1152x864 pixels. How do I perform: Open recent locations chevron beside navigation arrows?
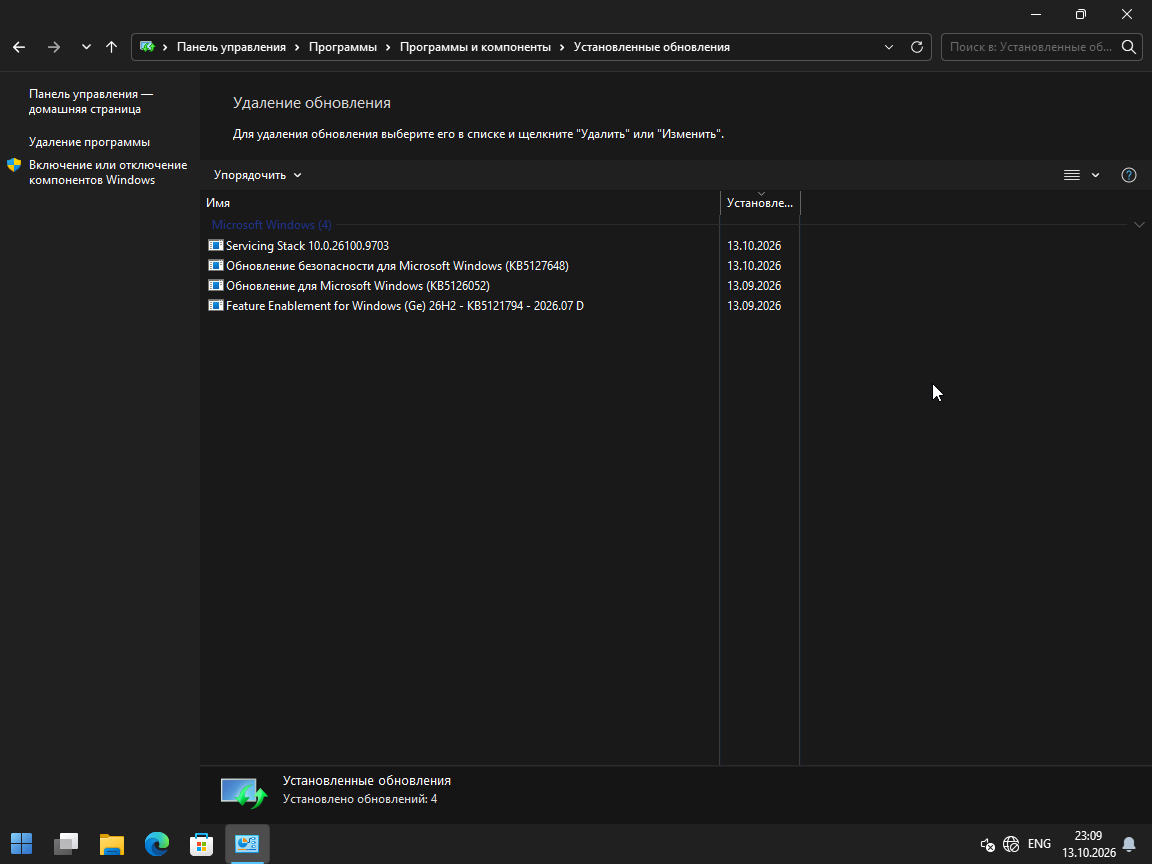pos(86,47)
